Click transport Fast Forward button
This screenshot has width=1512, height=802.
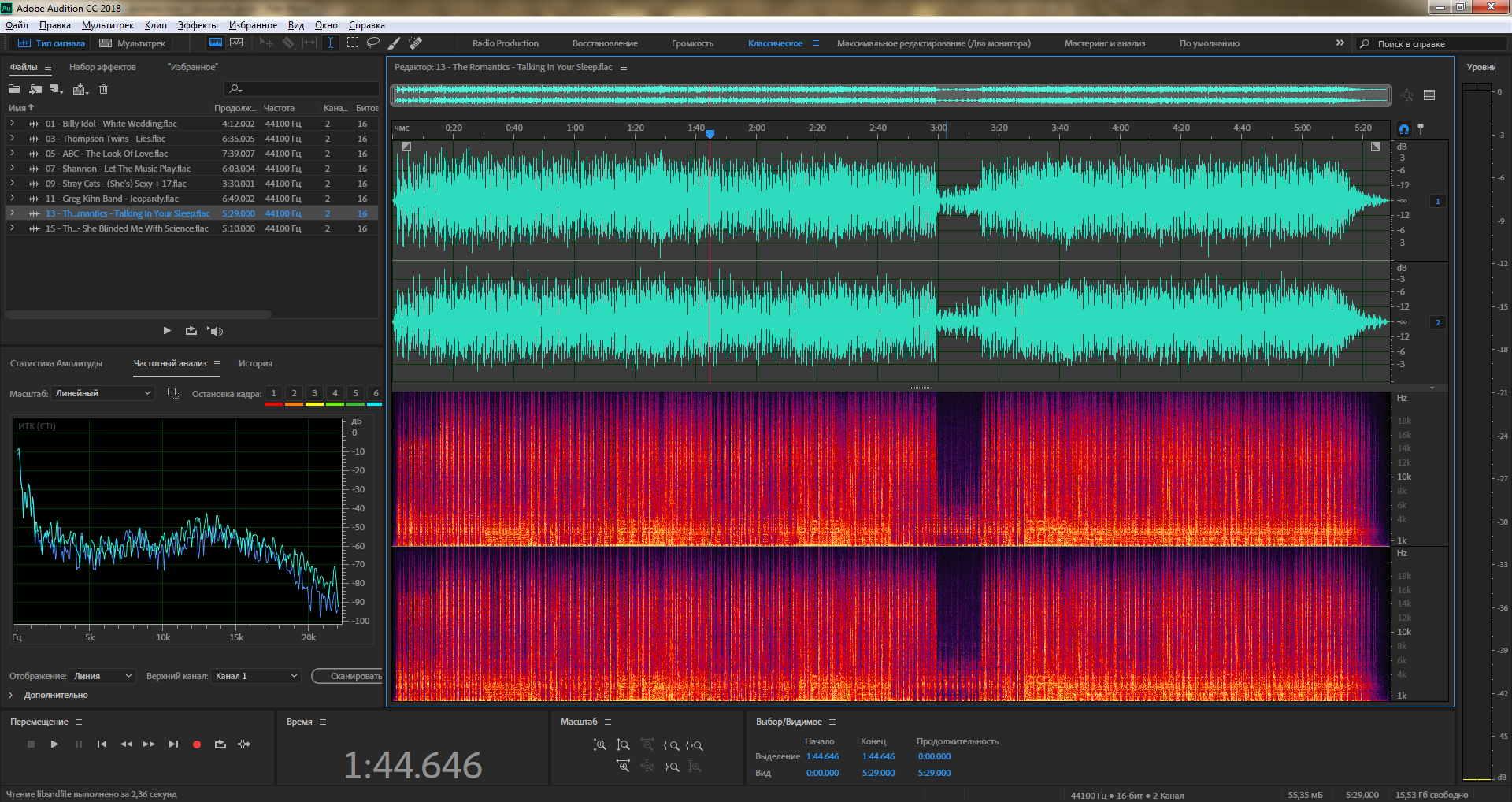coord(149,744)
